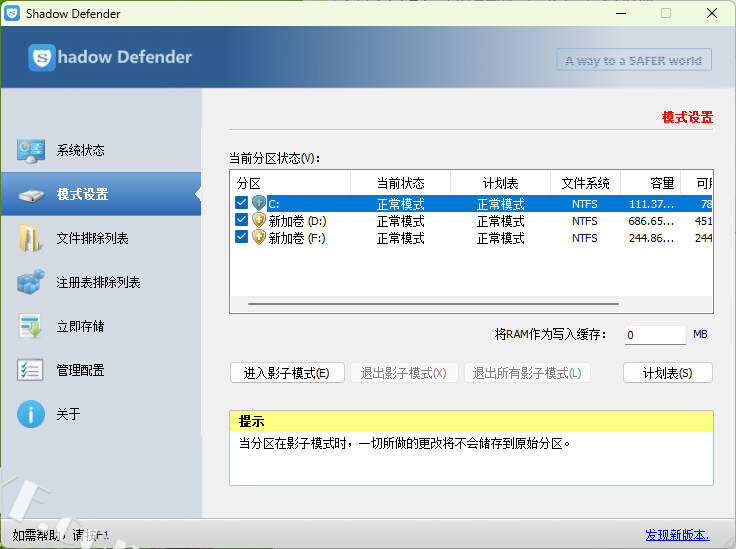Select the C: partition row

point(471,204)
